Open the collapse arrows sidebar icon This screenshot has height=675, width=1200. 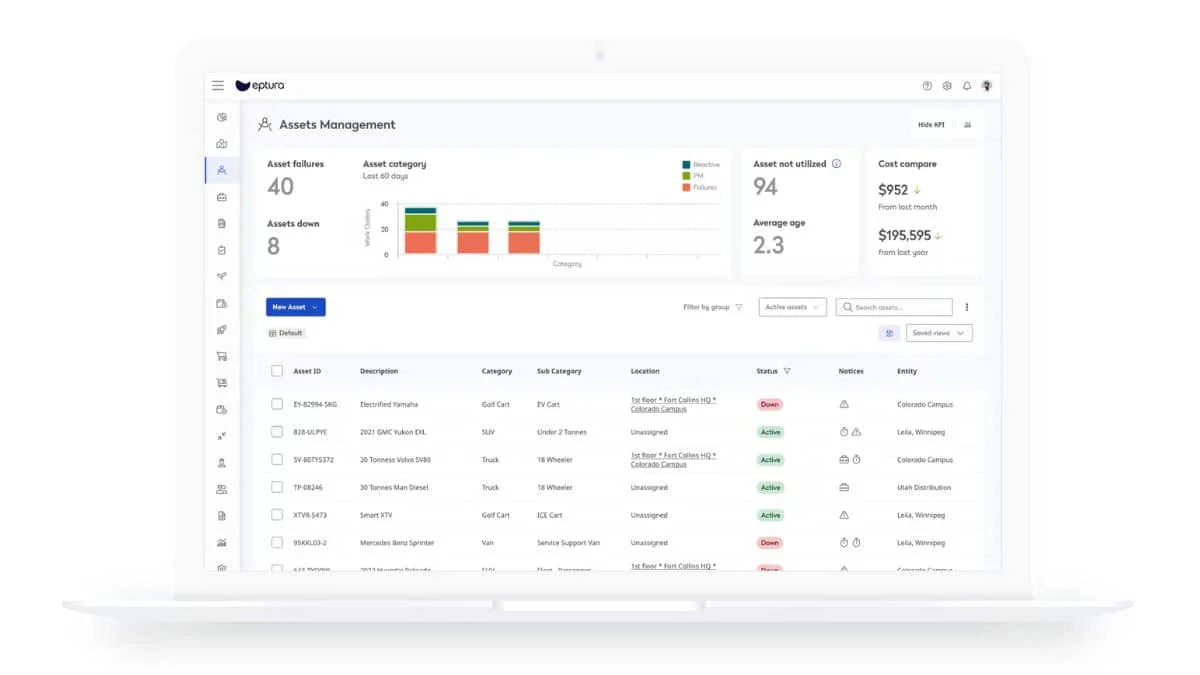(x=222, y=436)
